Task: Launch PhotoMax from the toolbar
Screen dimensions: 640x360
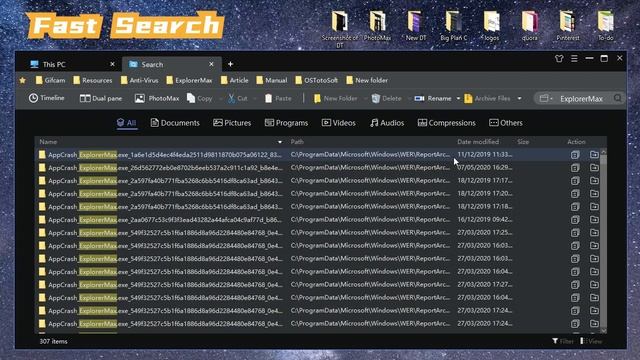Action: pyautogui.click(x=157, y=98)
